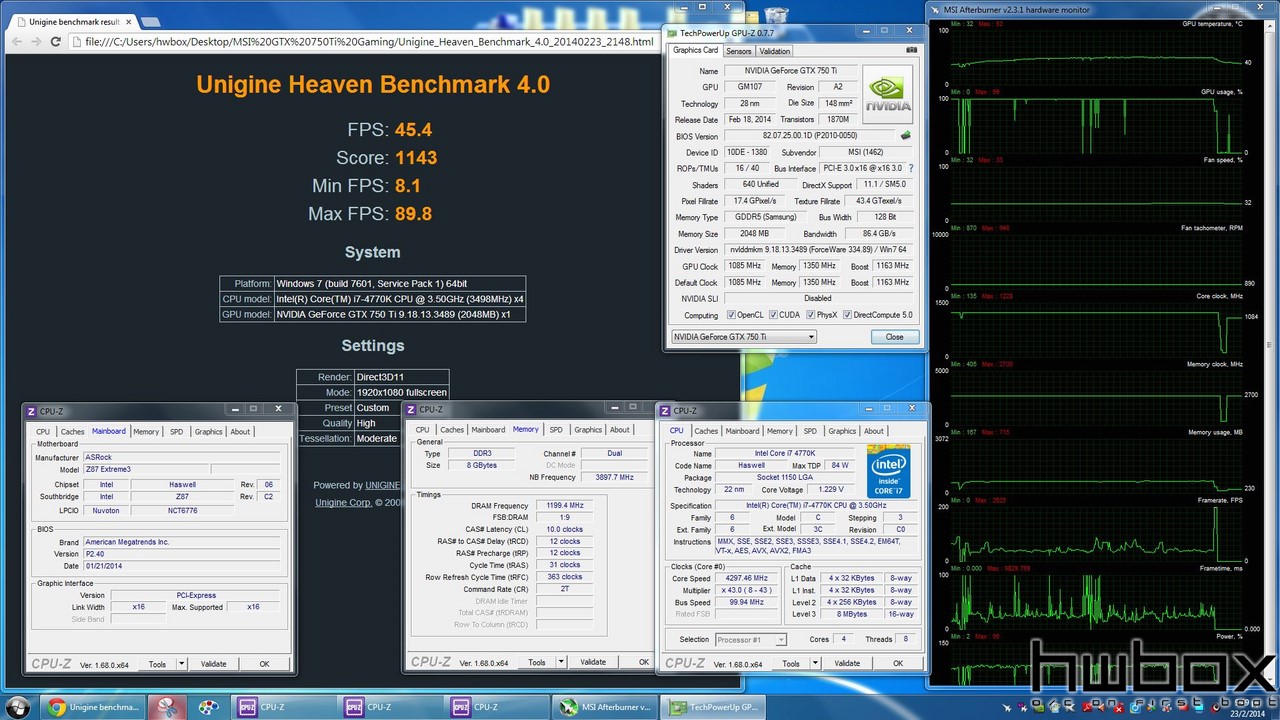This screenshot has height=720, width=1280.
Task: Open the Bus Interface question mark help
Action: (911, 168)
